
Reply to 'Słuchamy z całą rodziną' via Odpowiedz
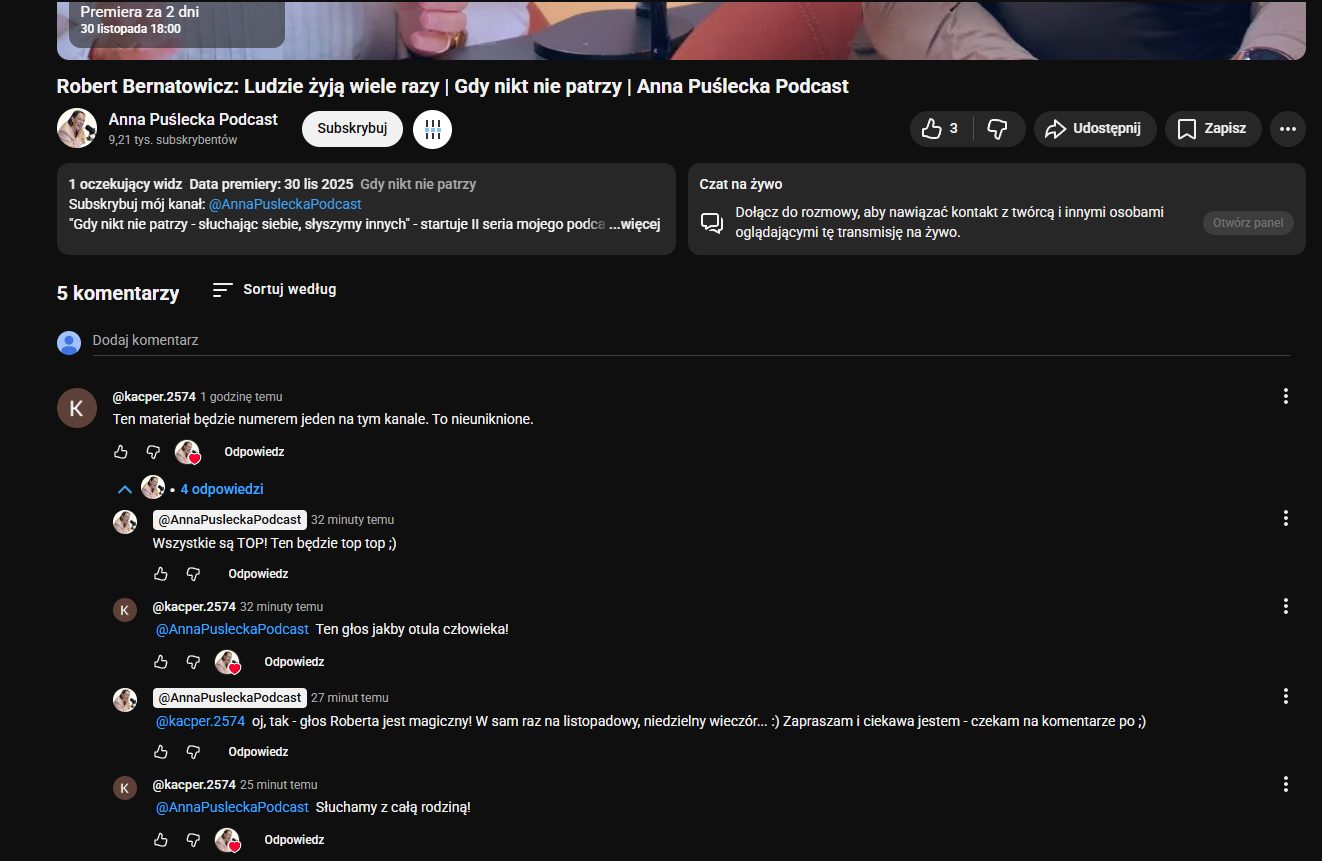point(294,840)
